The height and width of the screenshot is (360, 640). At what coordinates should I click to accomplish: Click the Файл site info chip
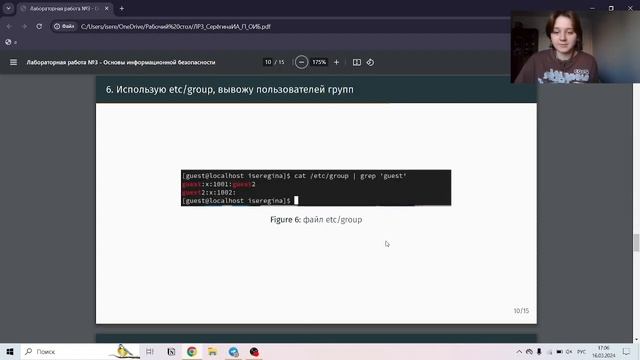(64, 27)
